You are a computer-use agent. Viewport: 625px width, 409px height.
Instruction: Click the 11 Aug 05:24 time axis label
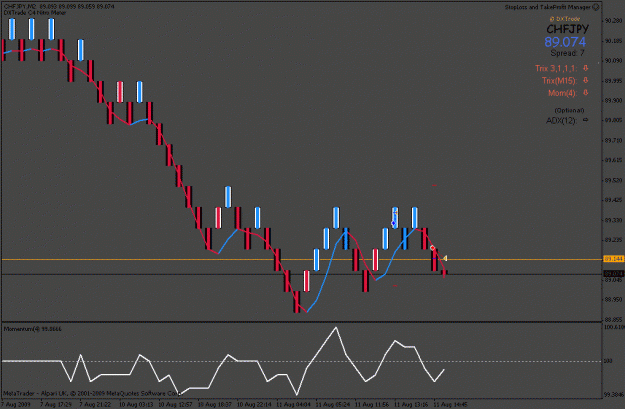click(x=332, y=405)
